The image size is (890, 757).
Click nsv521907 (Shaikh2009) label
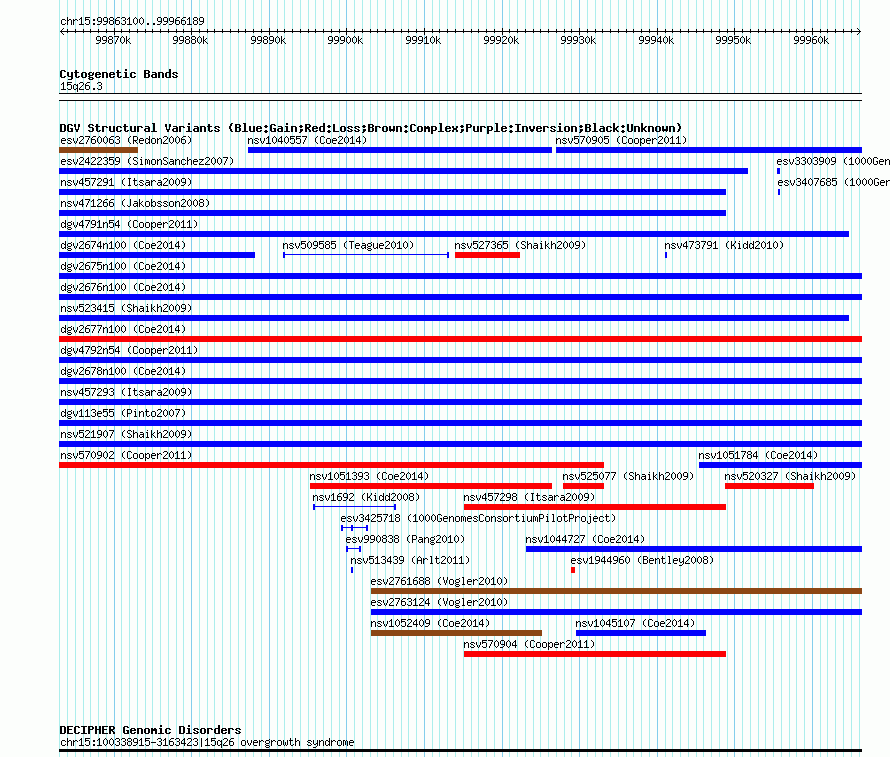pyautogui.click(x=126, y=434)
